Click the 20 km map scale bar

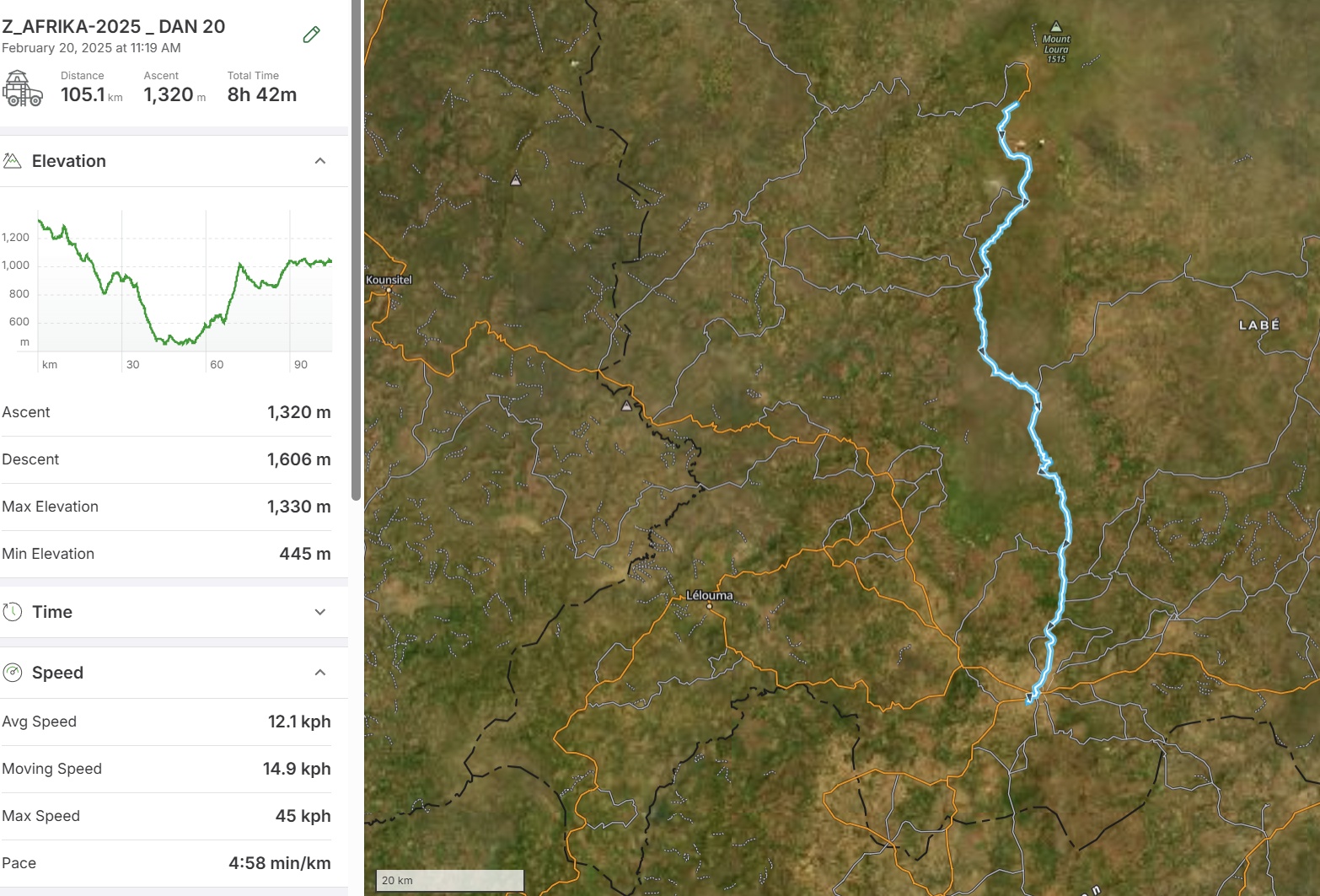click(449, 880)
